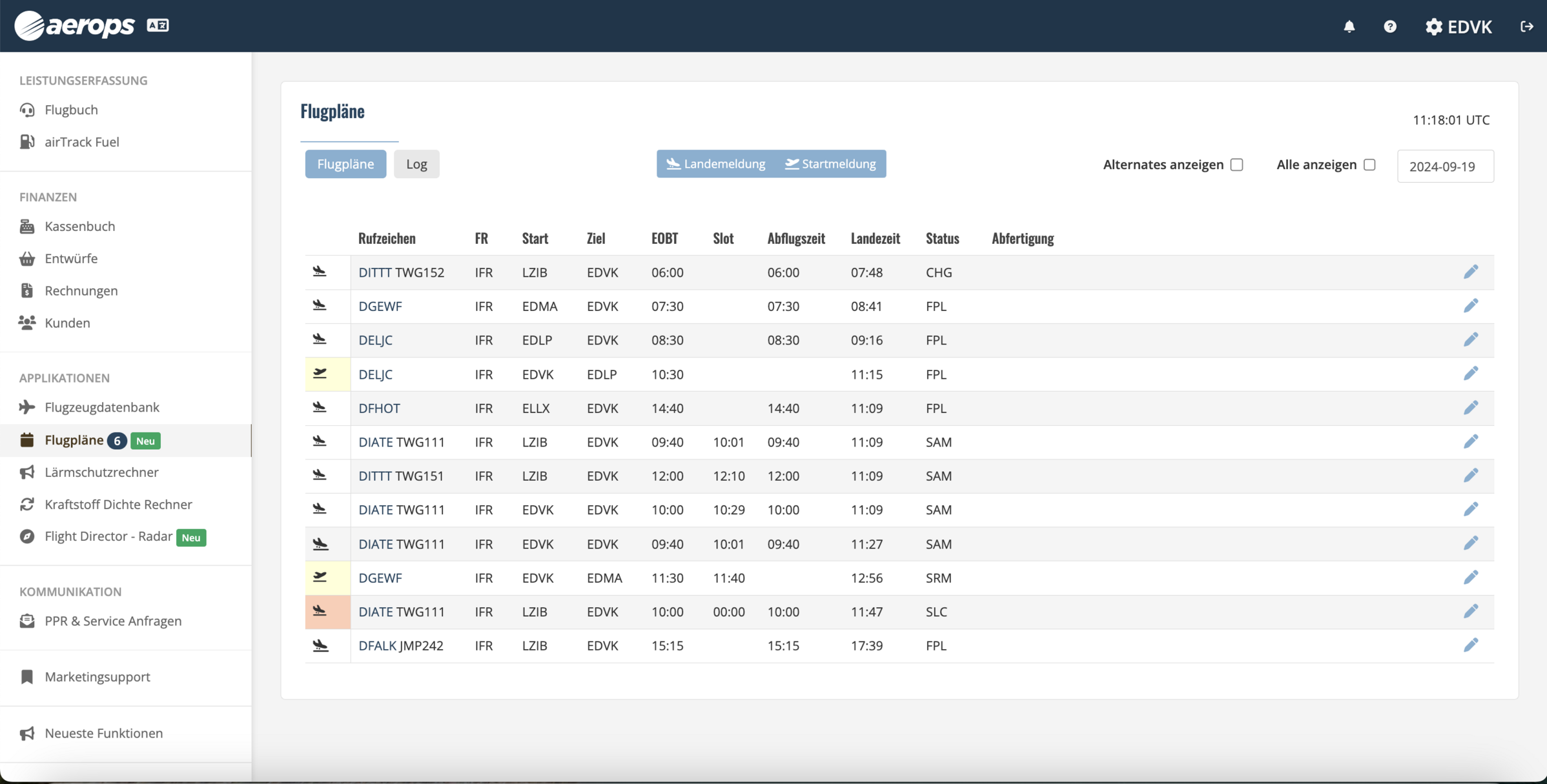Click takeoff icon in DGEWF 11:30 row

tap(320, 578)
